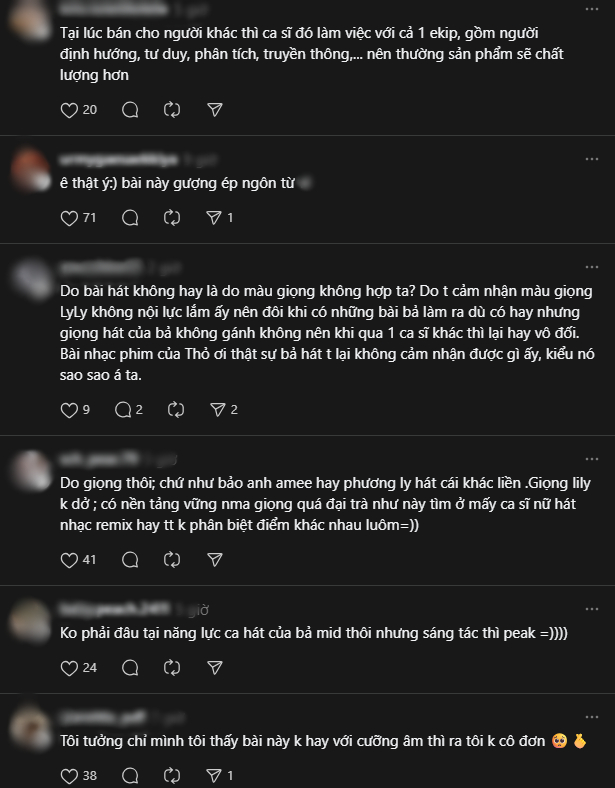Repost the comment with 9 likes
This screenshot has width=615, height=788.
(177, 409)
